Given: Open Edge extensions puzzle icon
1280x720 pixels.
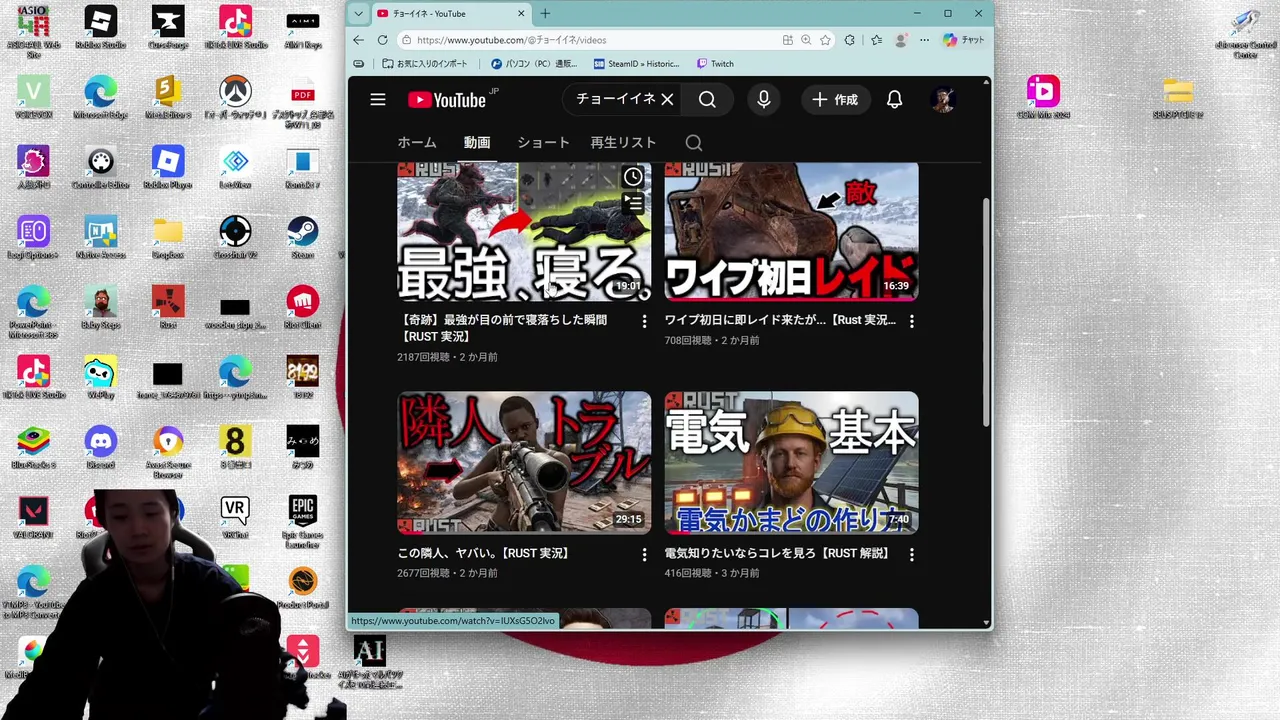Looking at the screenshot, I should pyautogui.click(x=850, y=40).
